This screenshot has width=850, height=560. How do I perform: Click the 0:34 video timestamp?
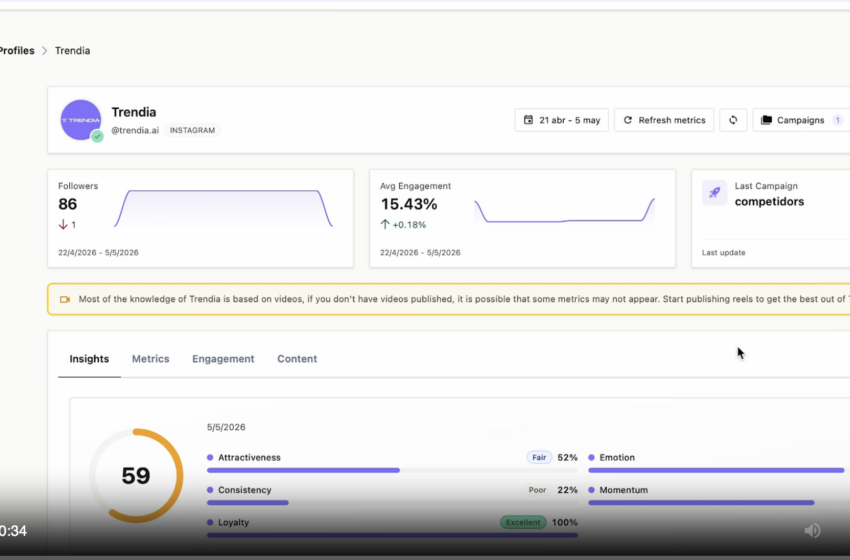pyautogui.click(x=13, y=531)
